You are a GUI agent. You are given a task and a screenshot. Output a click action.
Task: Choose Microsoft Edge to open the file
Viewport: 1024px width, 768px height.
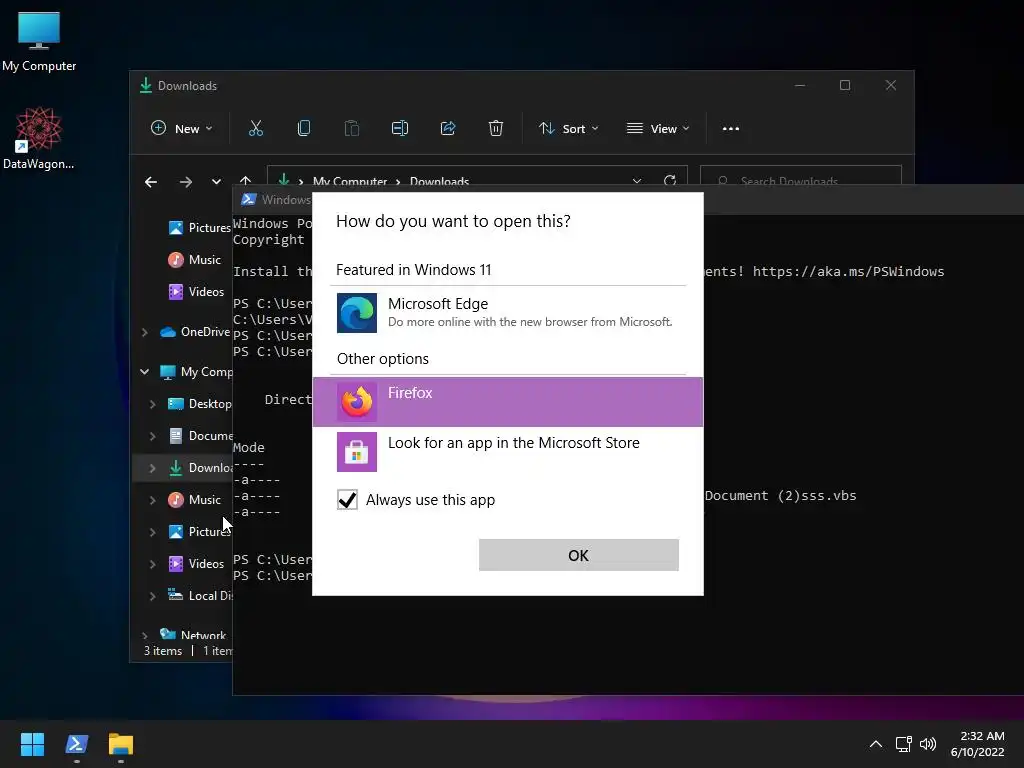click(x=507, y=313)
